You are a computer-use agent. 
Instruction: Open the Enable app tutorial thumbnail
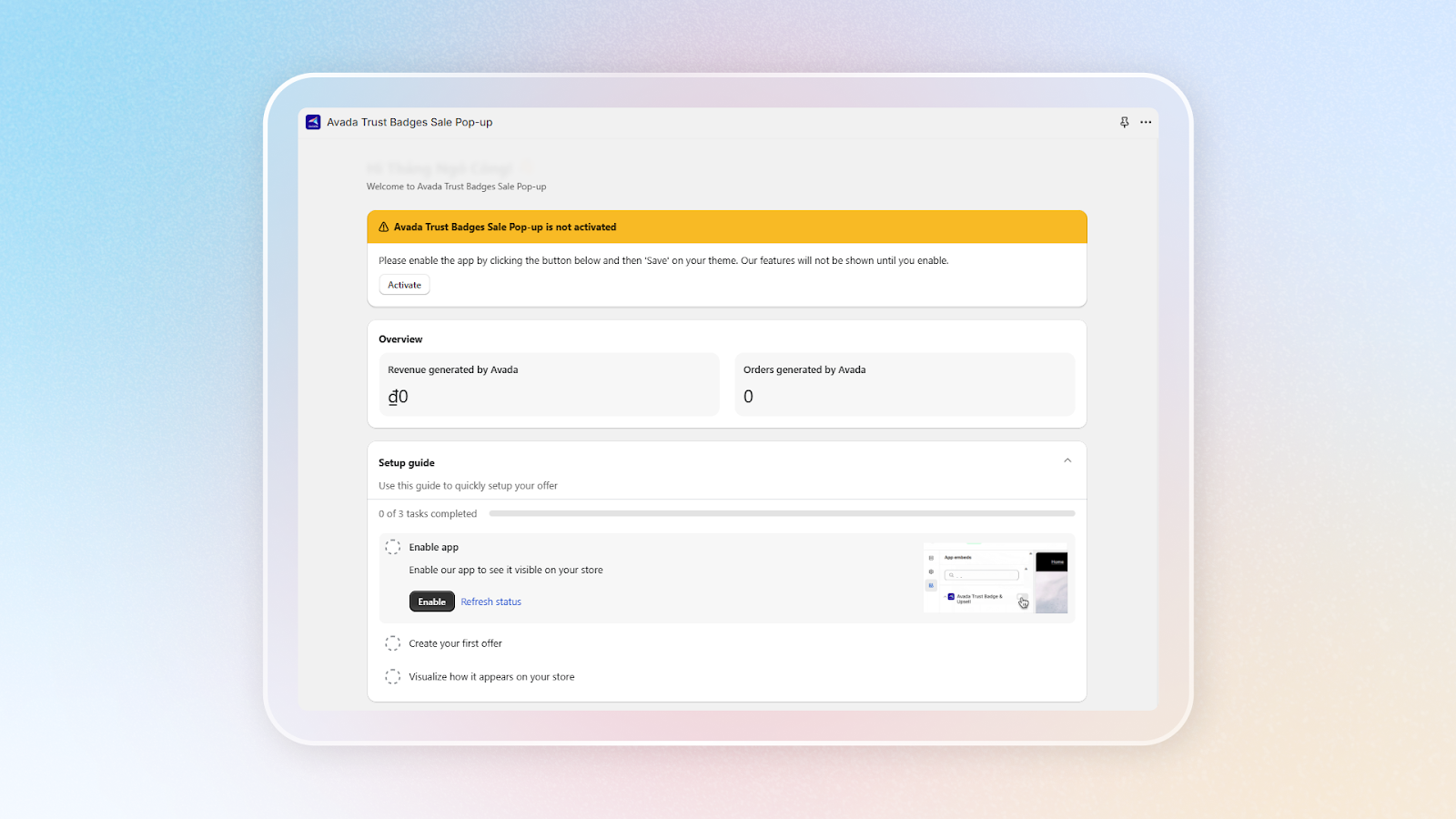click(996, 580)
